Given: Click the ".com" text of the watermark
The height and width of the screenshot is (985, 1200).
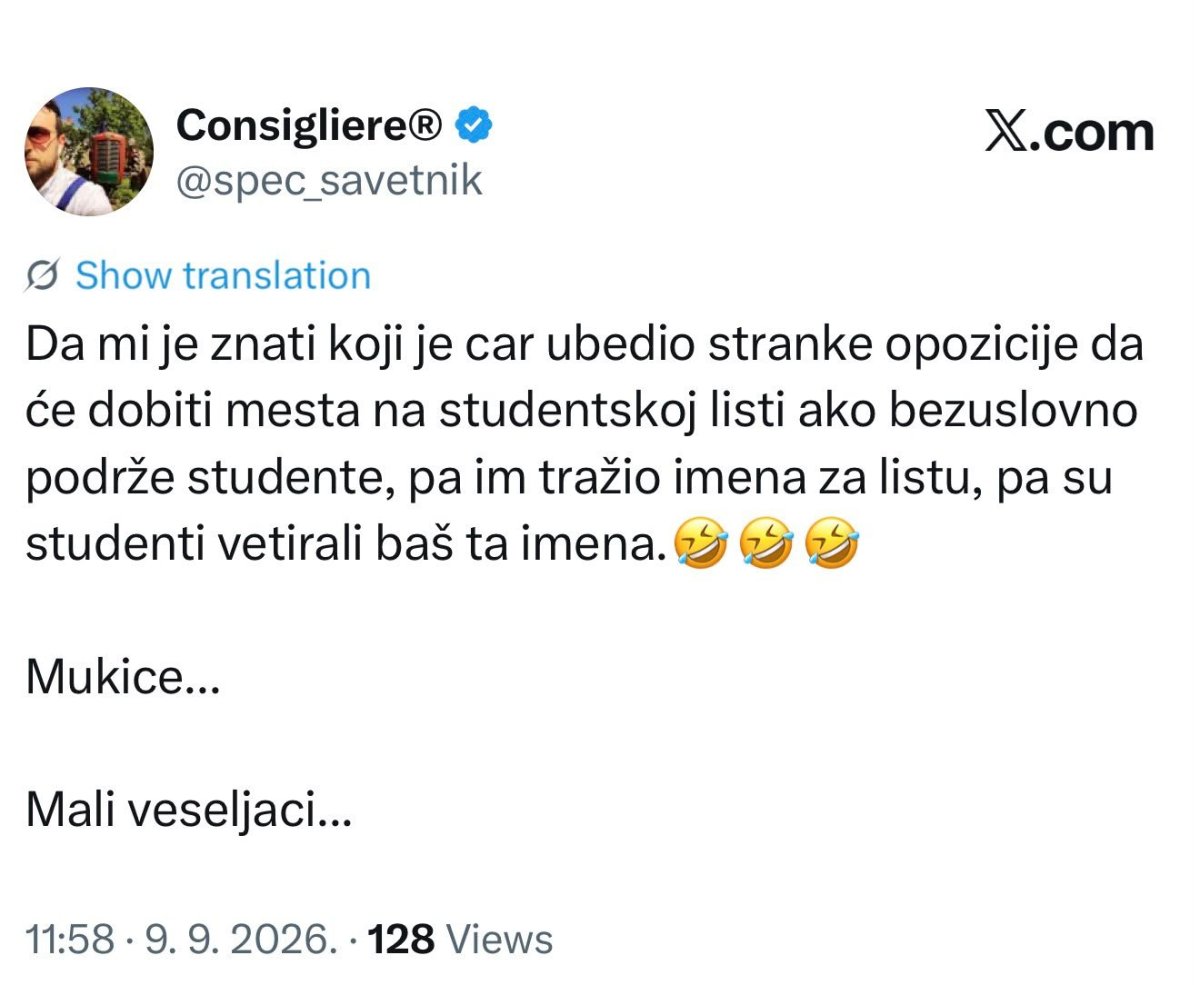Looking at the screenshot, I should coord(1093,134).
